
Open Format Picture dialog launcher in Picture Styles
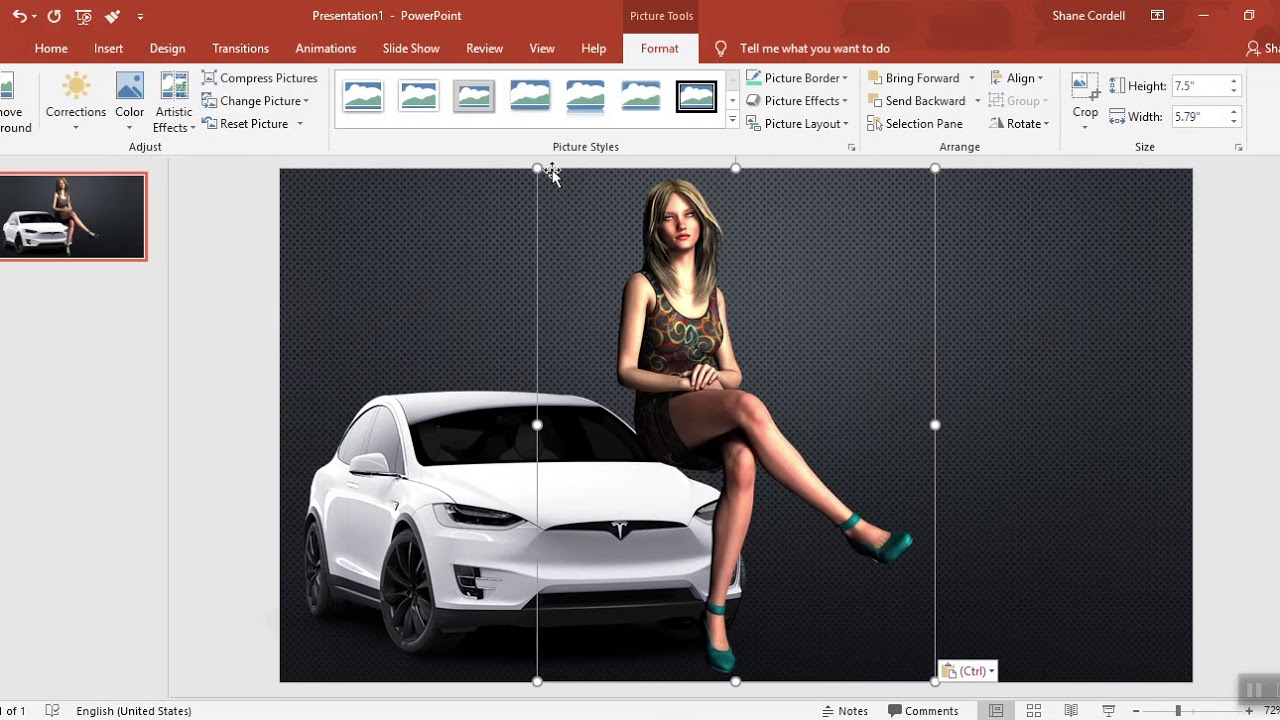(852, 147)
